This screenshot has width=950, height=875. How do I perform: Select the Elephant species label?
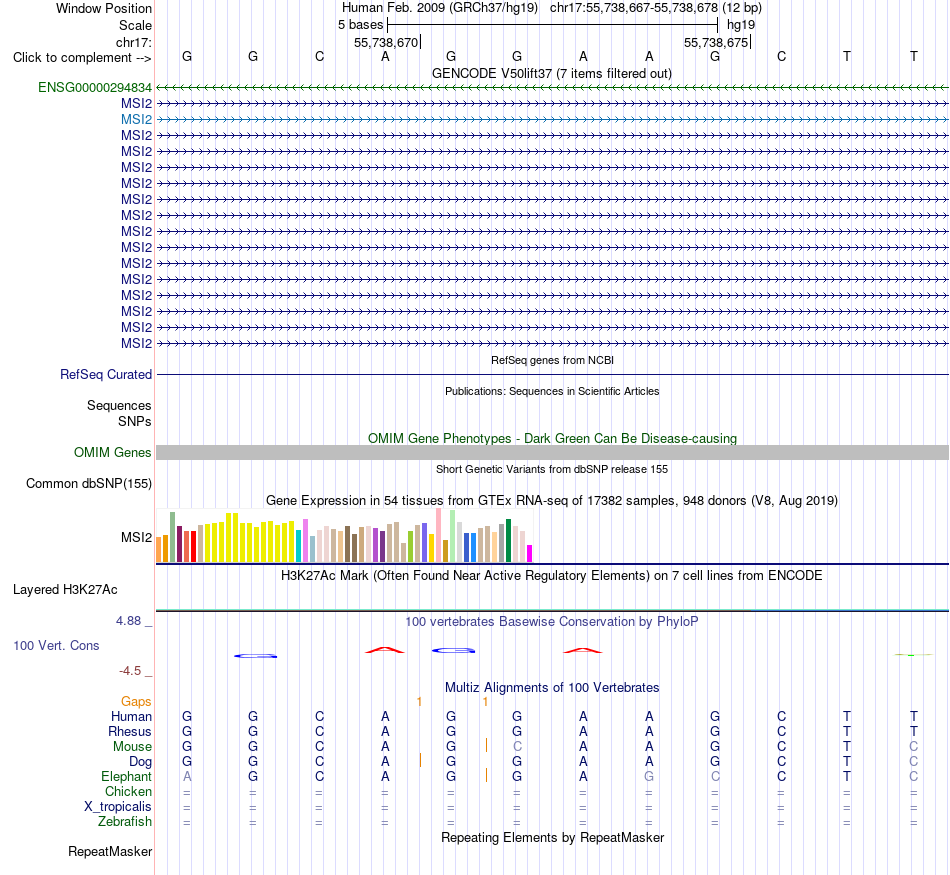(127, 776)
